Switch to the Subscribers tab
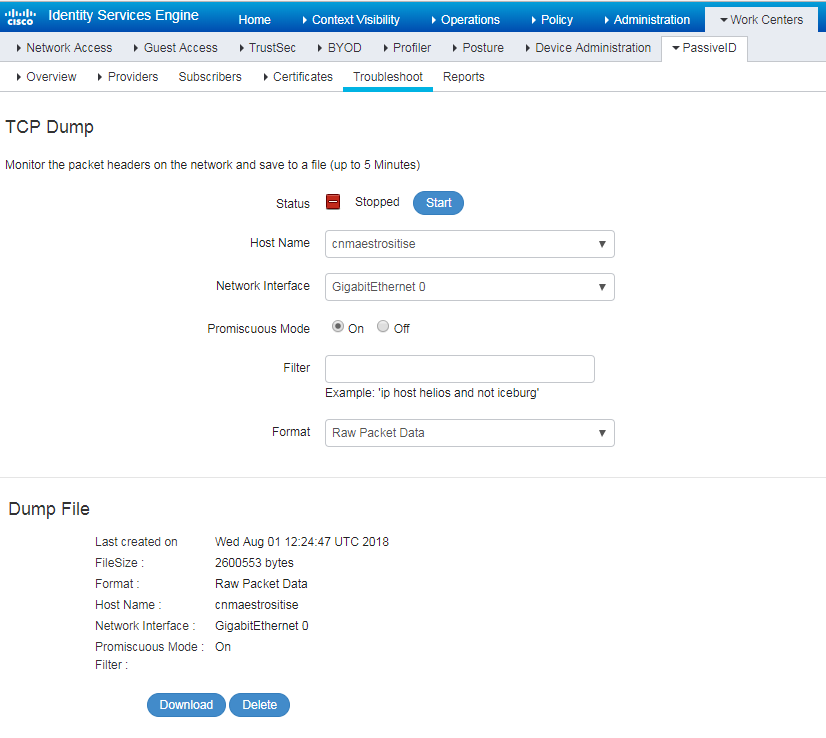The width and height of the screenshot is (826, 738). [x=210, y=77]
